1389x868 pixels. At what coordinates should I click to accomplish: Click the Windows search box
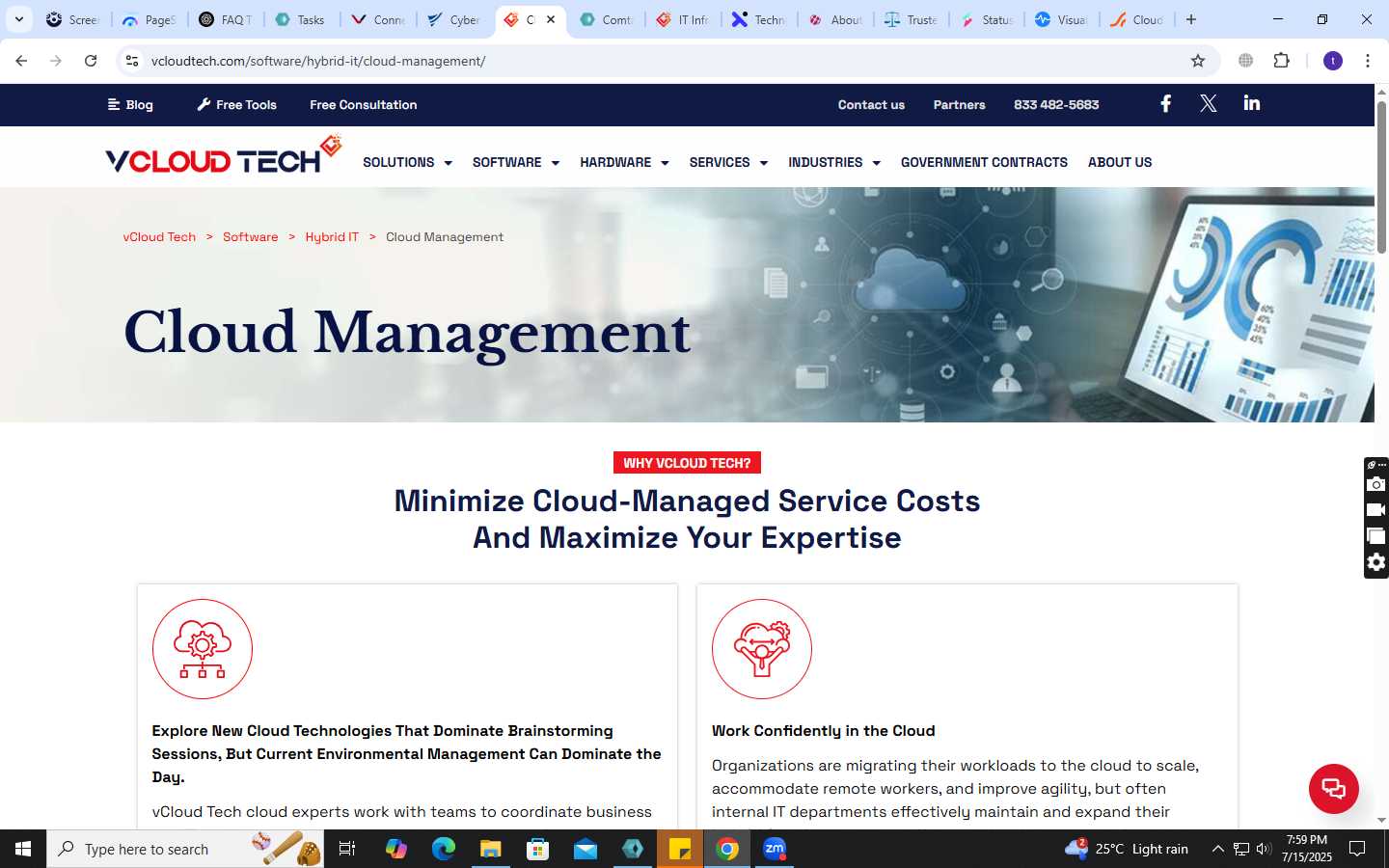pos(185,849)
